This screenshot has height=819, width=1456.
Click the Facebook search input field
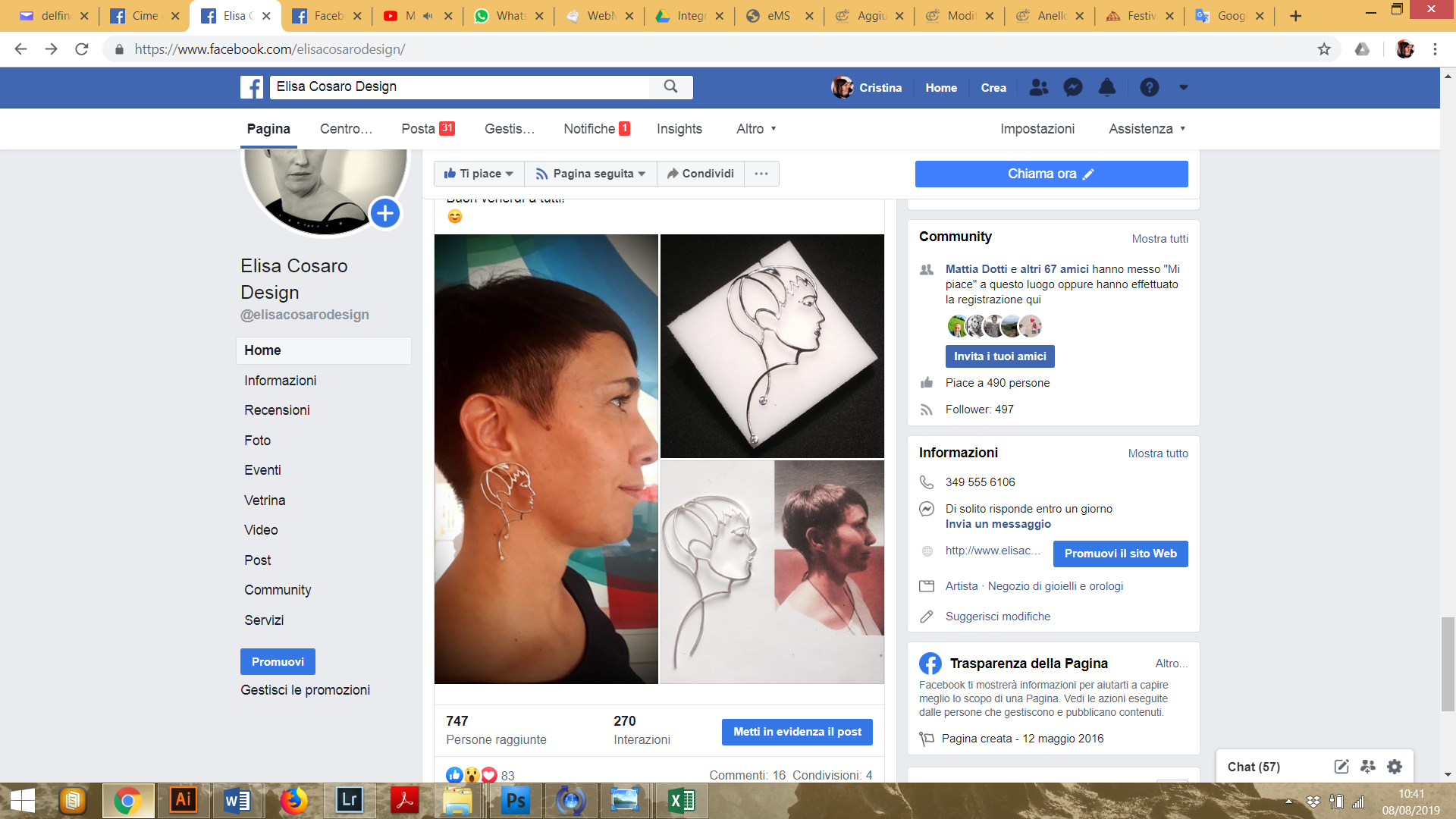[x=460, y=86]
